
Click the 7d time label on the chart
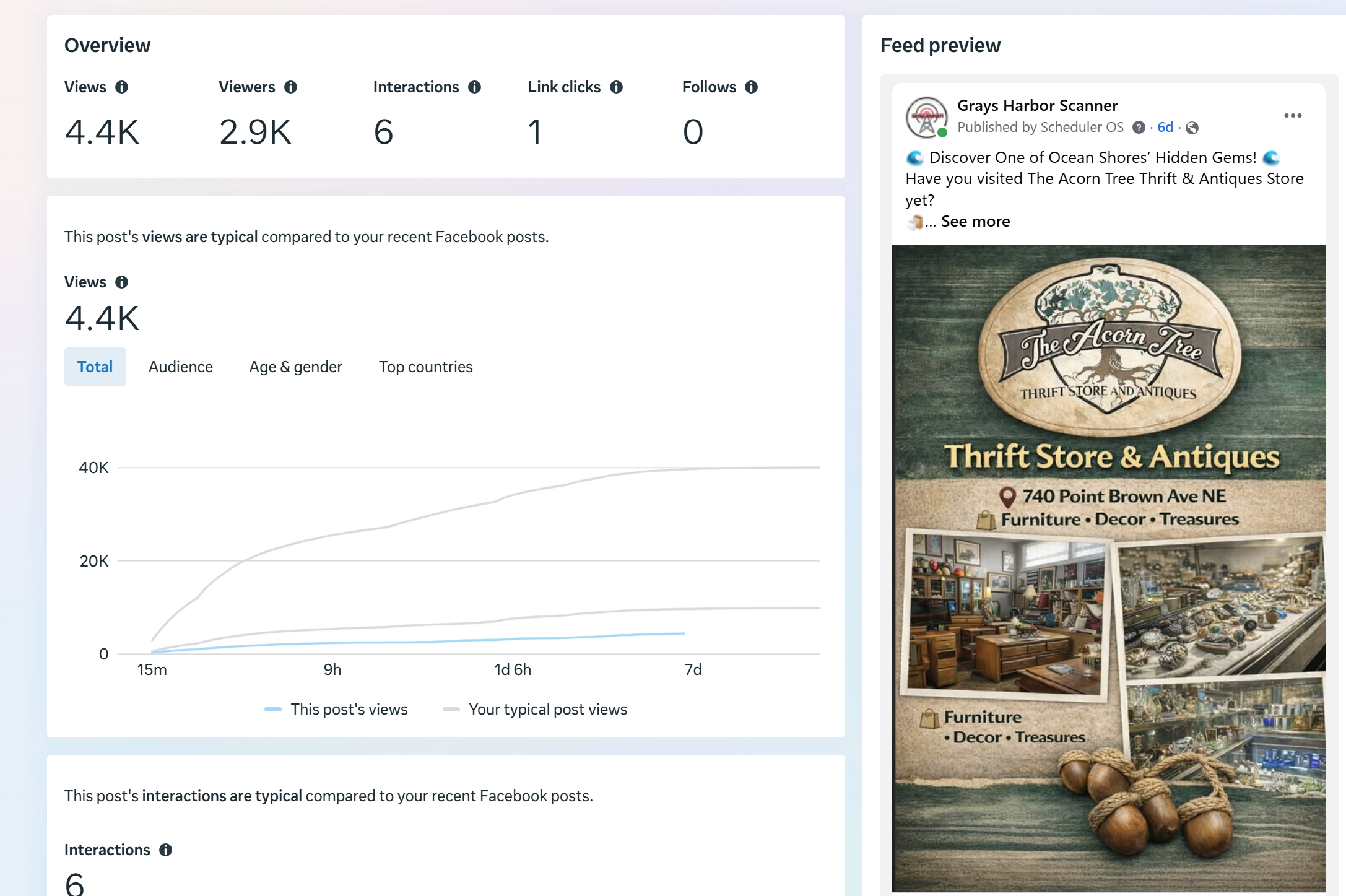[693, 670]
